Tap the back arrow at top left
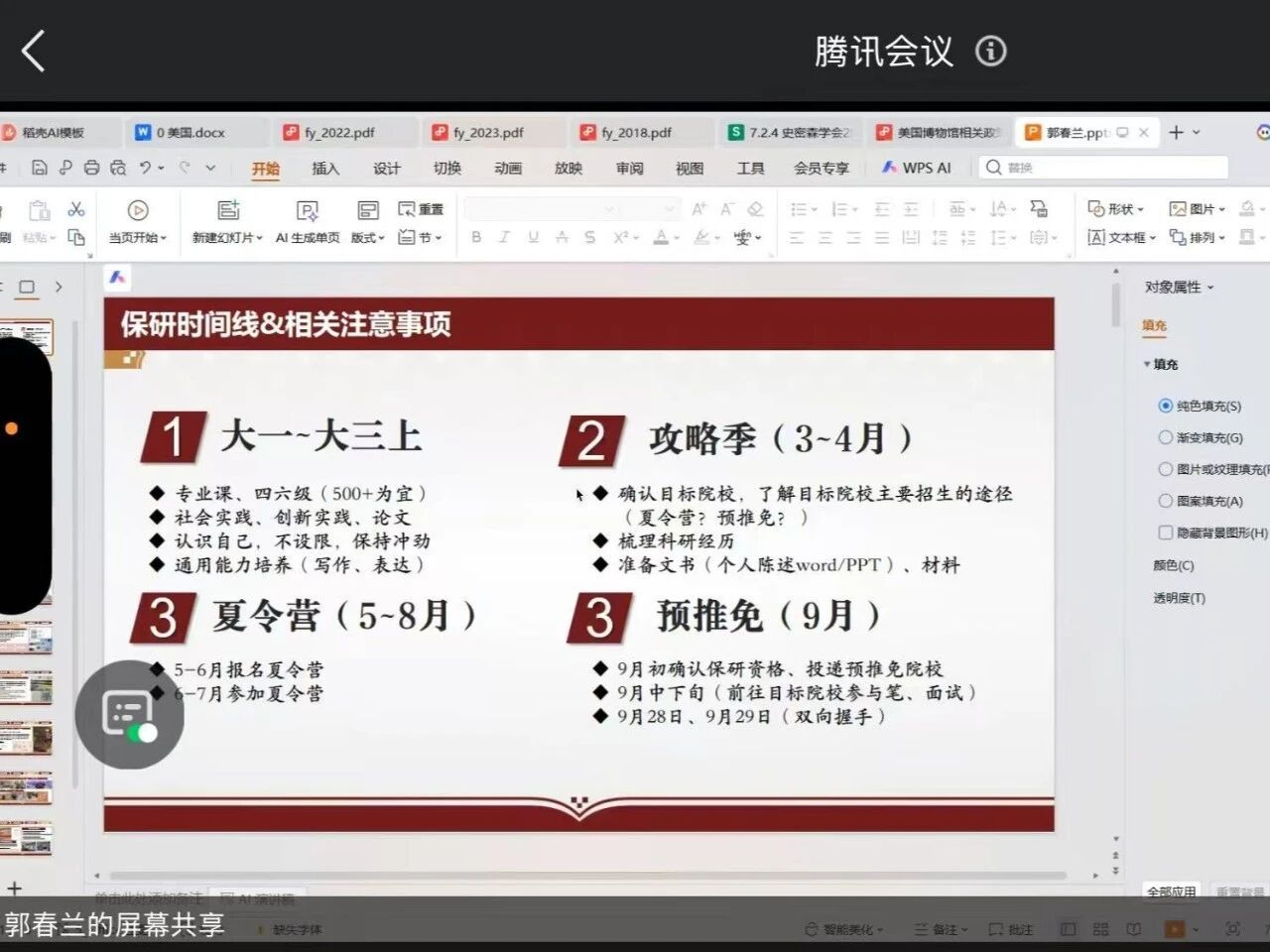1270x952 pixels. tap(34, 52)
